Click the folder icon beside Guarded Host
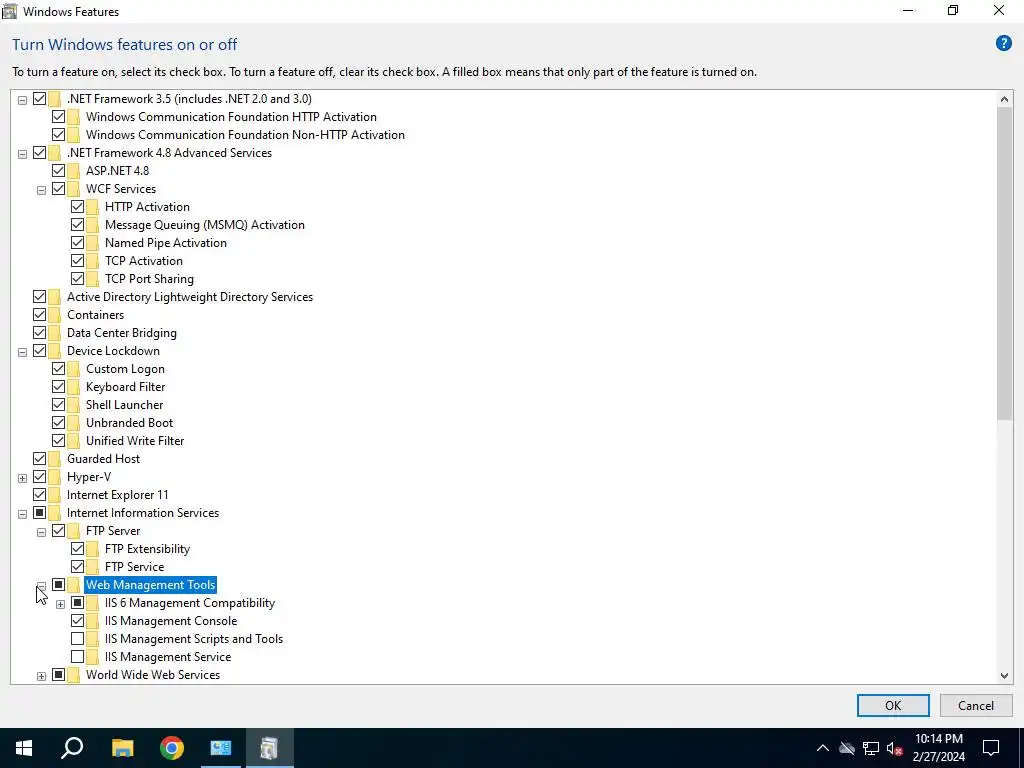This screenshot has height=768, width=1024. (55, 458)
